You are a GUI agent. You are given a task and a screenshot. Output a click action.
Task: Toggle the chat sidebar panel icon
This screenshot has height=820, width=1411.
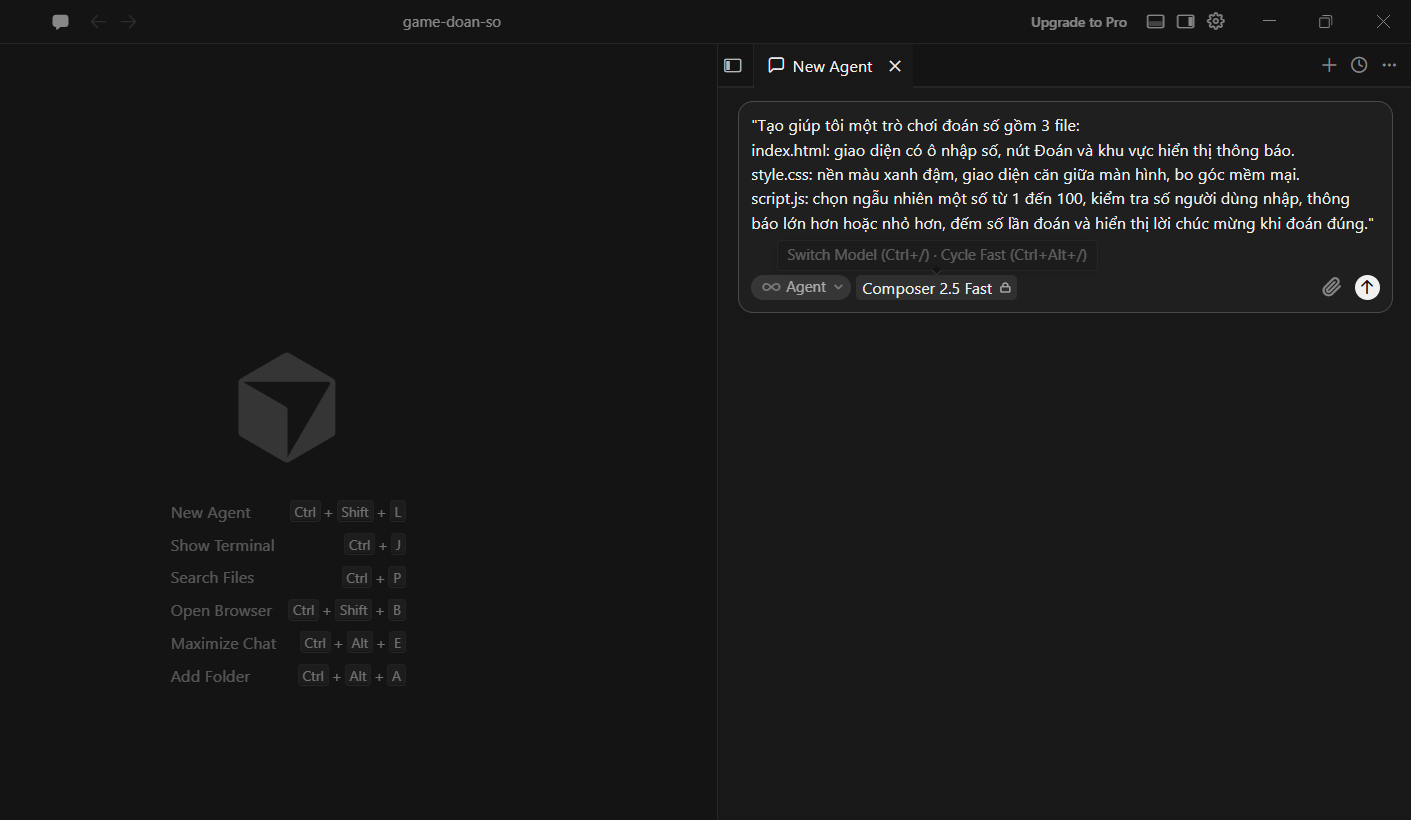(x=733, y=66)
